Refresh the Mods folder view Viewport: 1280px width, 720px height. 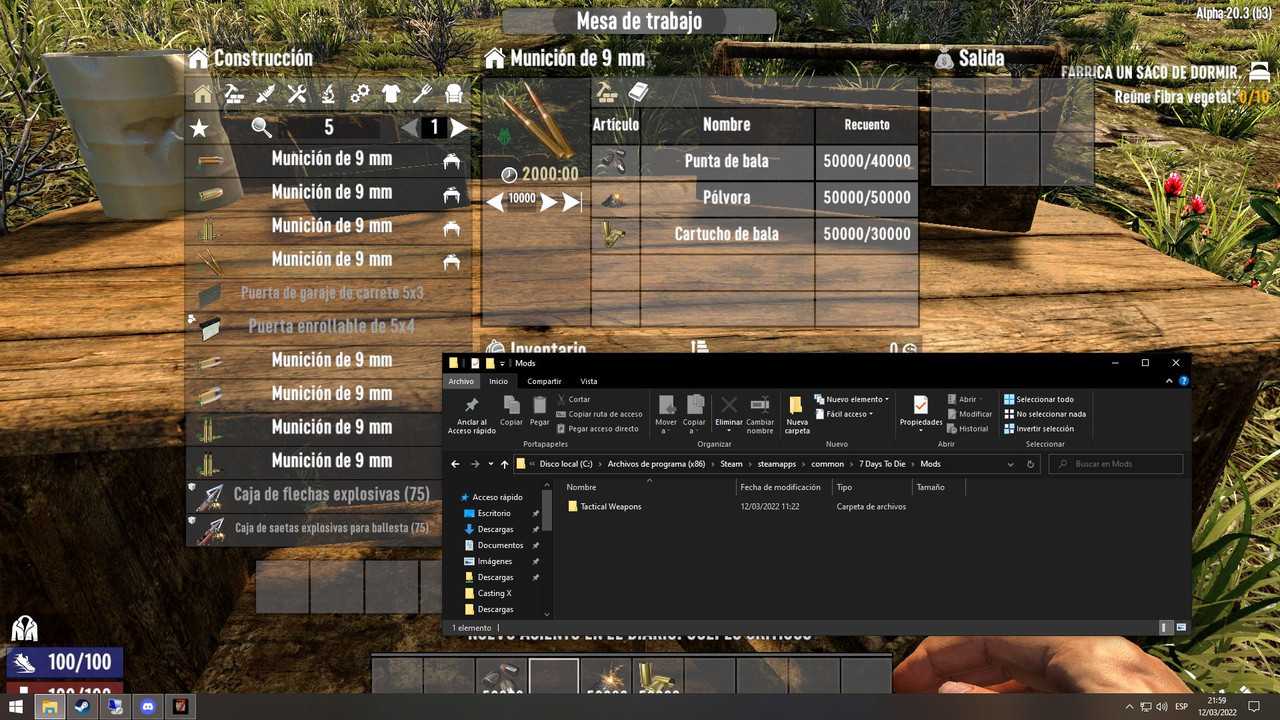pos(1031,464)
